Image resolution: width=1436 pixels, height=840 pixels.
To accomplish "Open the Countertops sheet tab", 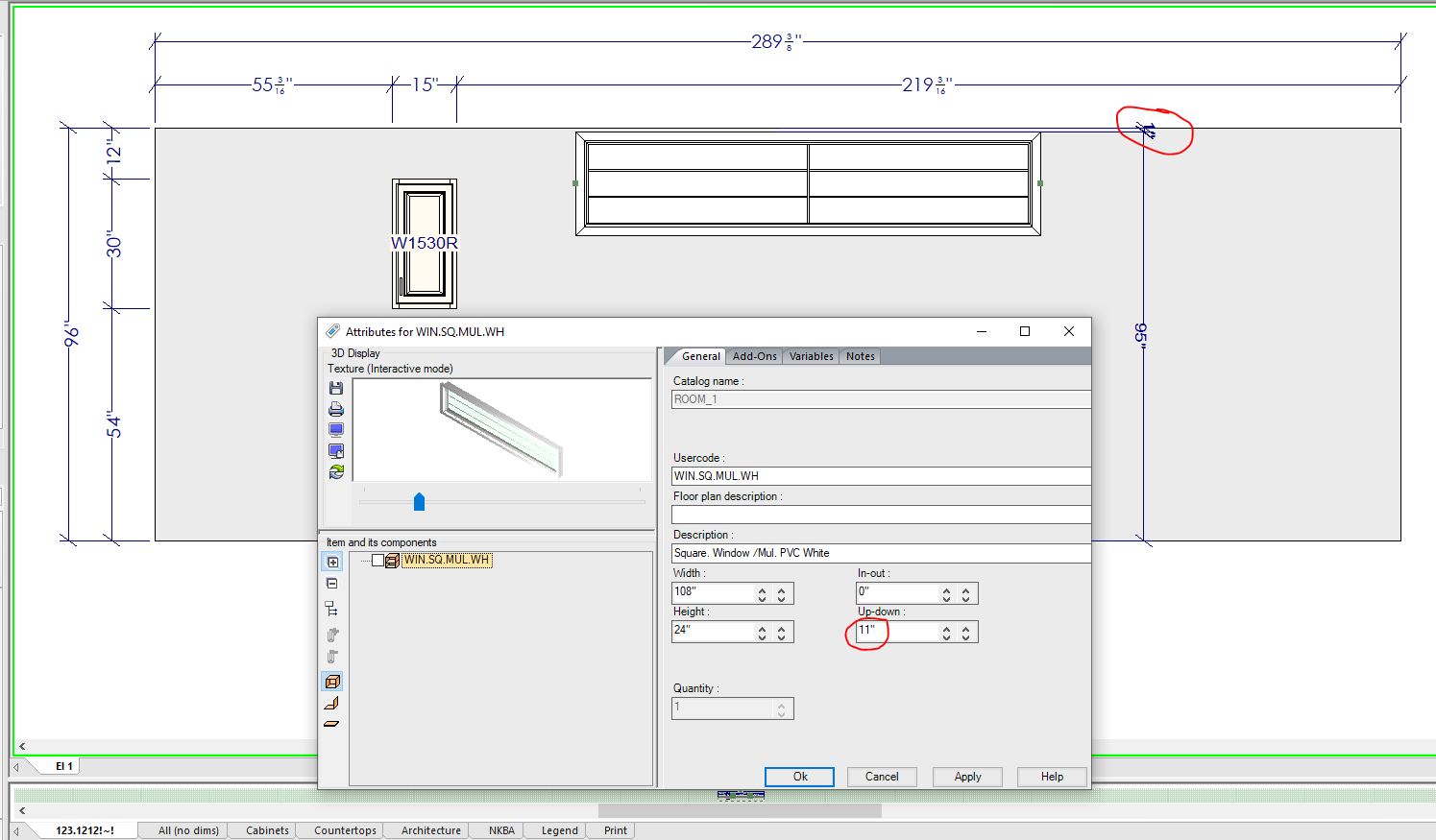I will coord(345,830).
